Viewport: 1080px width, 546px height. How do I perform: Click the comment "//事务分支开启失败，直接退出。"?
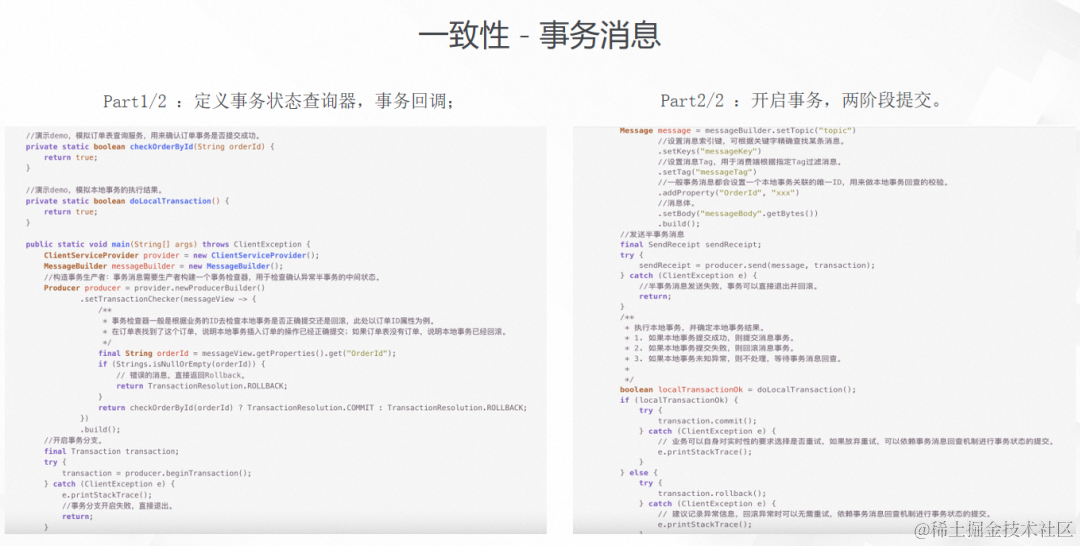click(118, 505)
